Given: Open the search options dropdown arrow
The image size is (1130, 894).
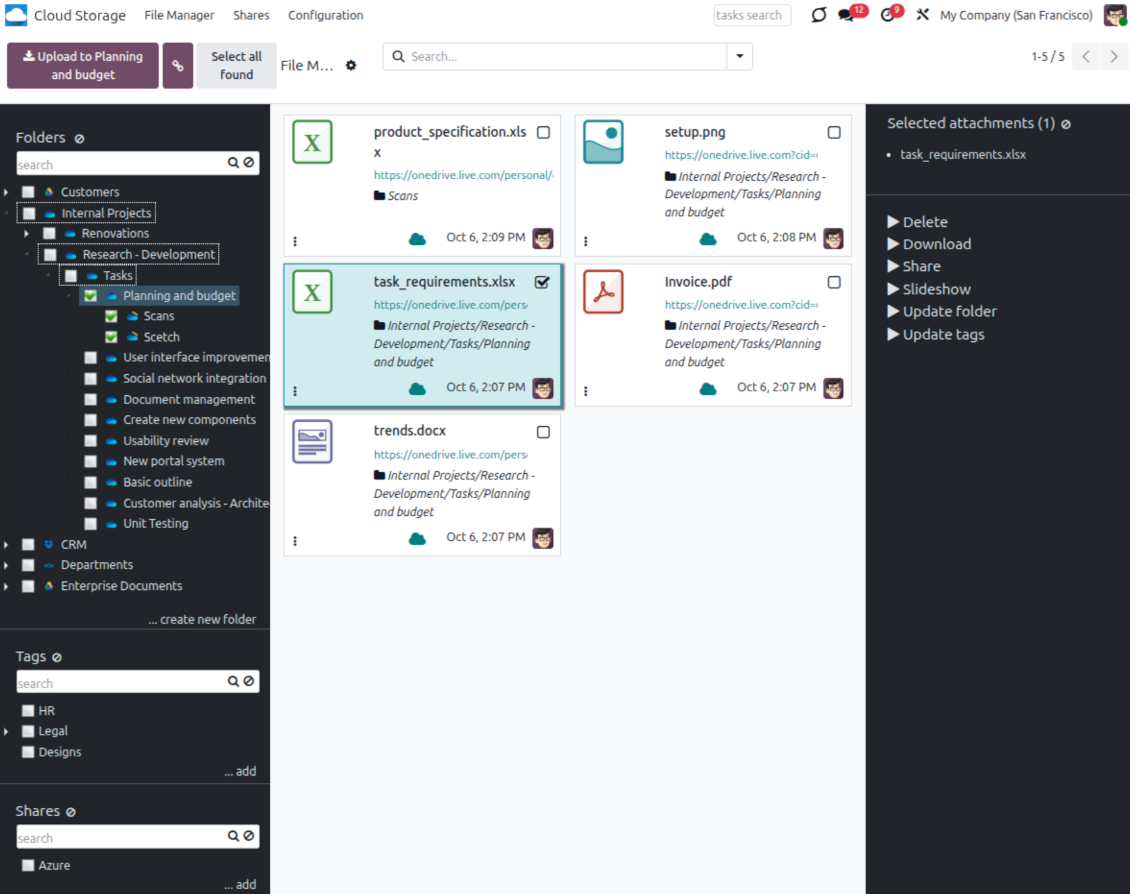Looking at the screenshot, I should coord(740,57).
